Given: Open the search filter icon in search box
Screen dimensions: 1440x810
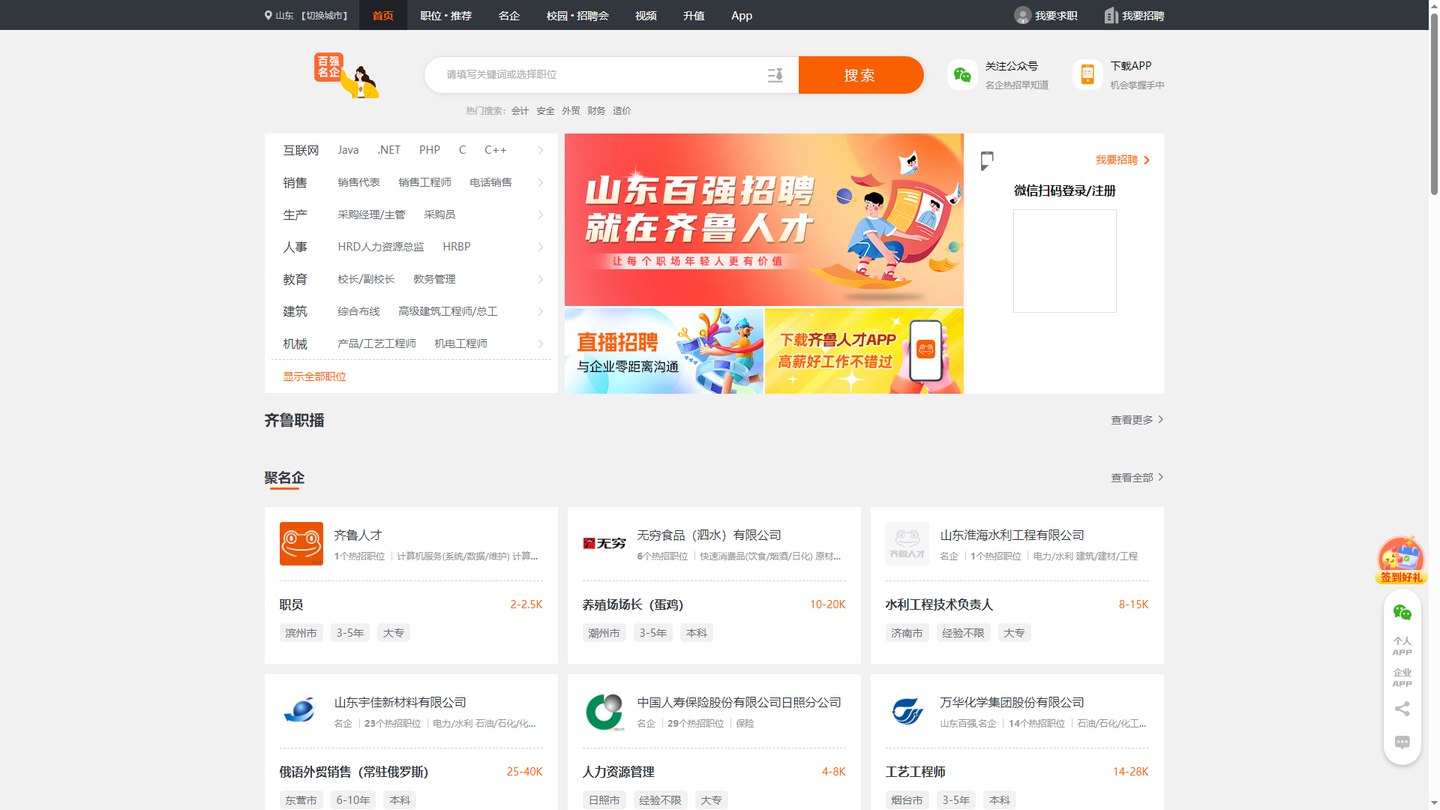Looking at the screenshot, I should click(775, 75).
